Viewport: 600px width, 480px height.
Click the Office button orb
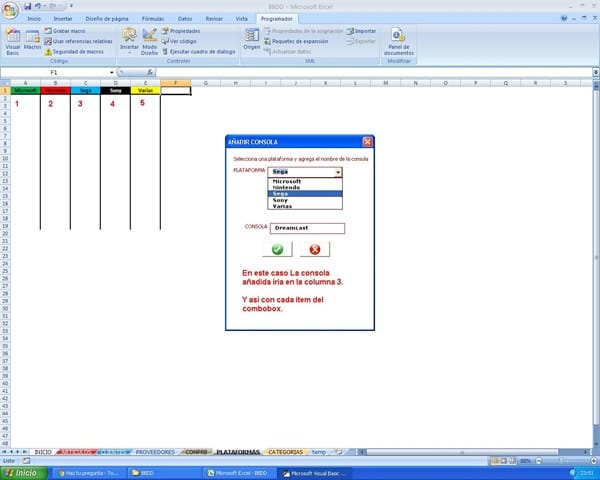10,10
